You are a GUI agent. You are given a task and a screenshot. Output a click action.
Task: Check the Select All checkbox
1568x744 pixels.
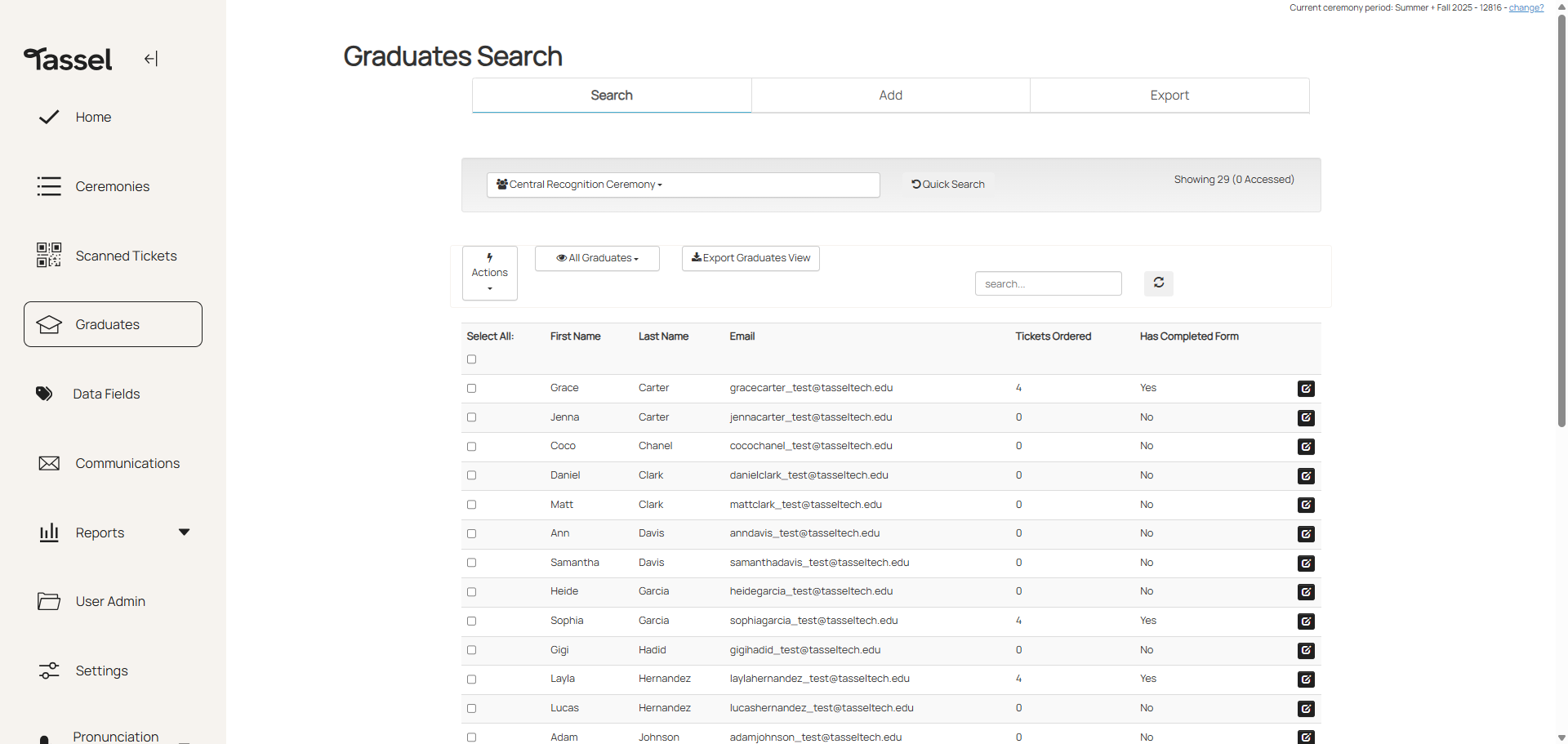[x=471, y=359]
